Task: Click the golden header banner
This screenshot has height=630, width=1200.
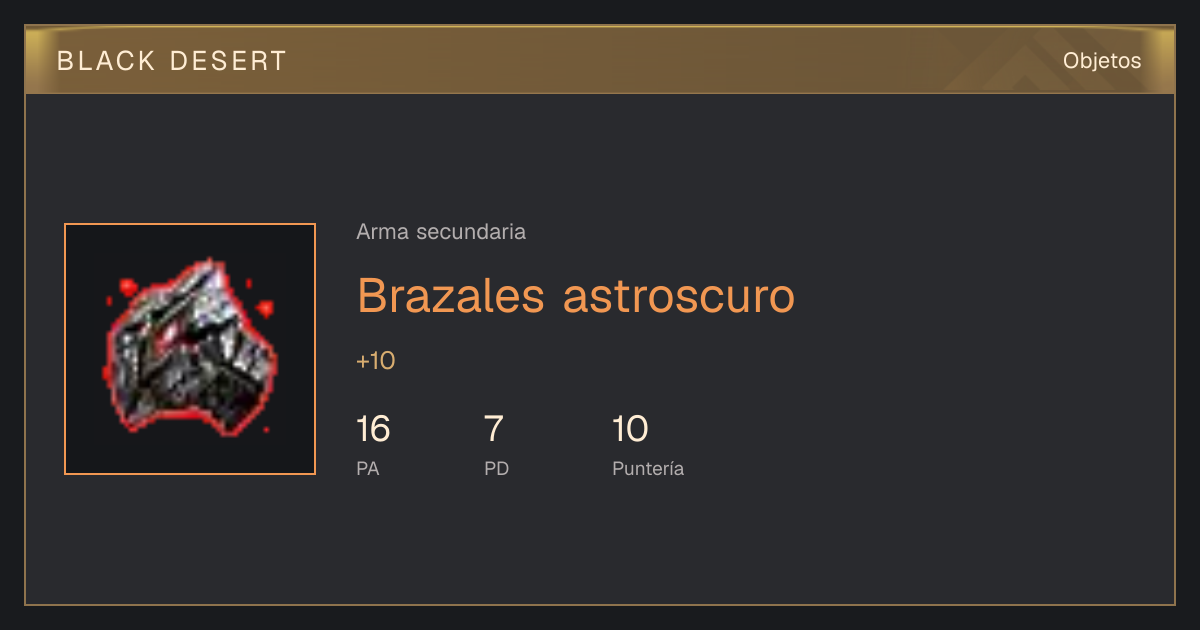Action: point(600,60)
